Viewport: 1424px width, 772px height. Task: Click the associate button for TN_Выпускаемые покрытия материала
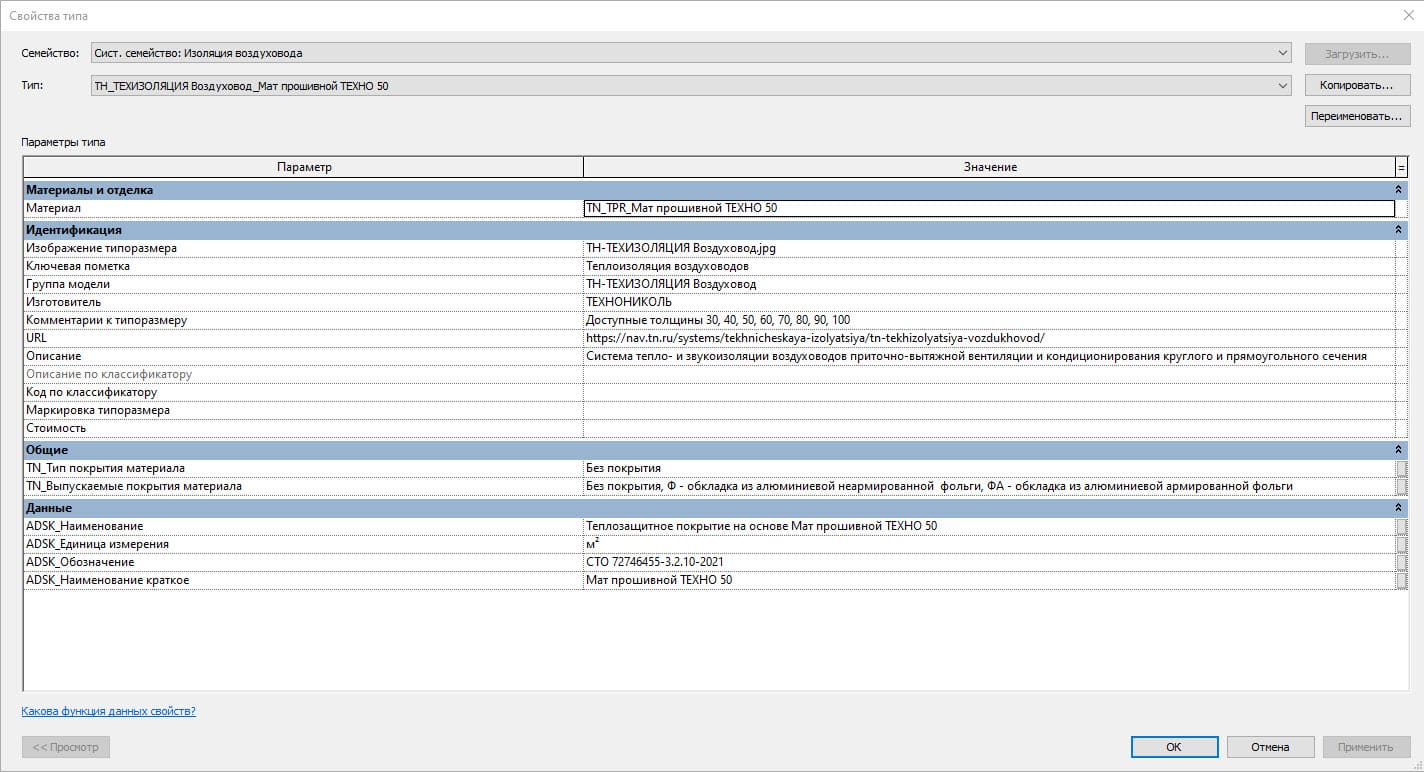[1401, 486]
